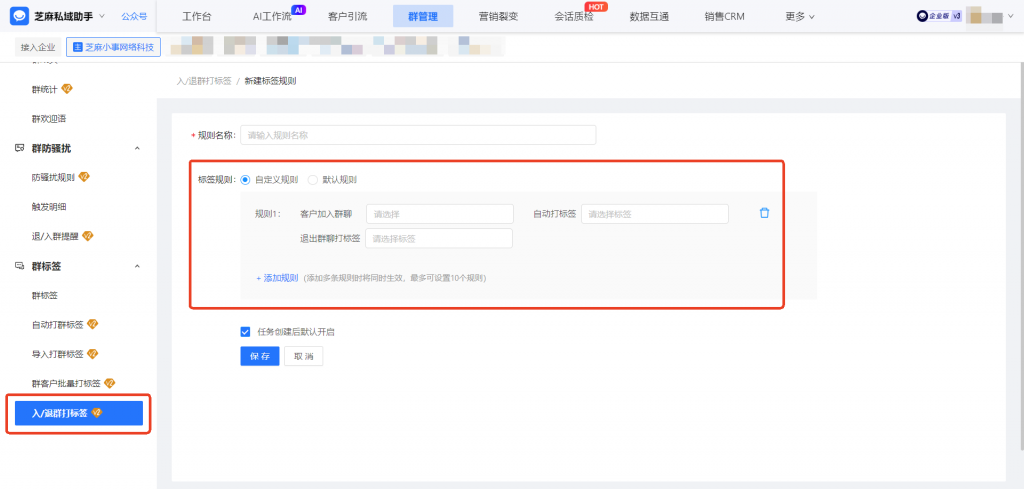Open the 自动打标签 tag selector
Viewport: 1024px width, 489px height.
tap(654, 214)
